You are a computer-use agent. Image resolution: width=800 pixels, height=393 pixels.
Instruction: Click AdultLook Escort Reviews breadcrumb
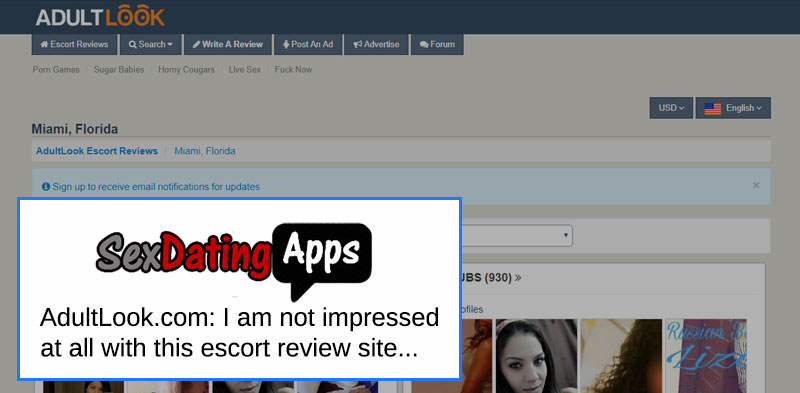[97, 151]
